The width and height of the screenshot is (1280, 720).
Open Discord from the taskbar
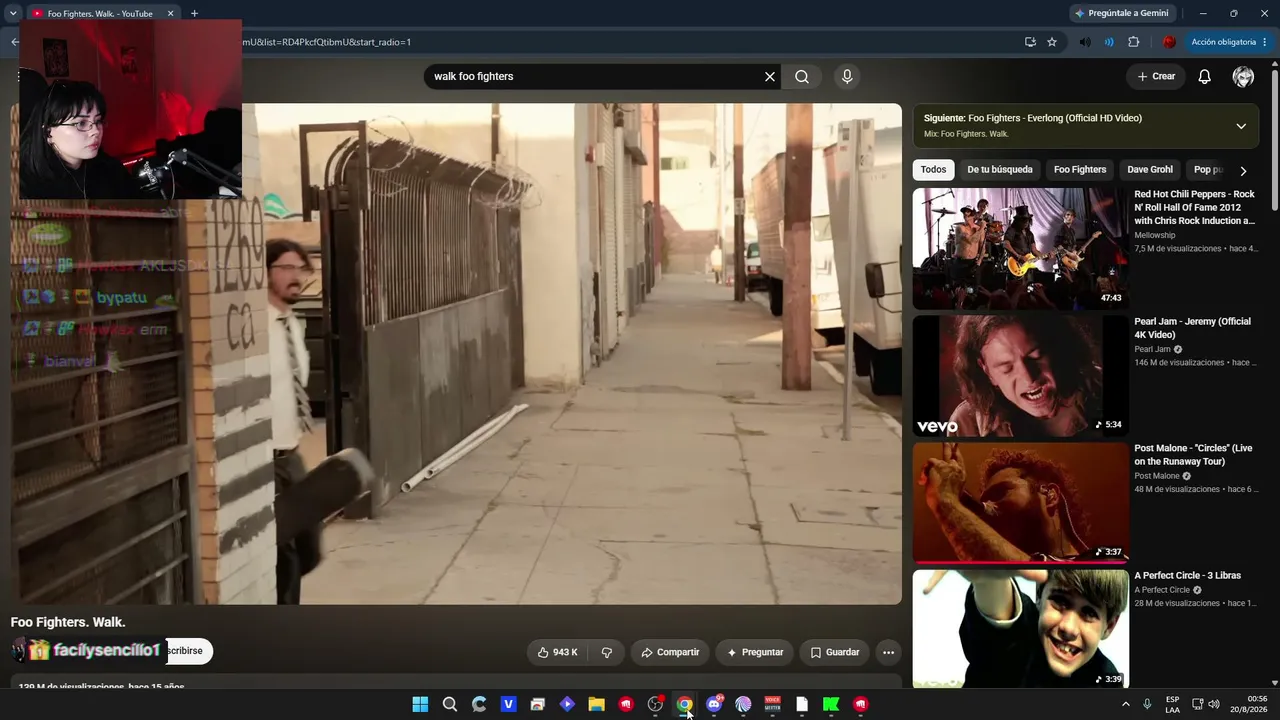tap(714, 705)
